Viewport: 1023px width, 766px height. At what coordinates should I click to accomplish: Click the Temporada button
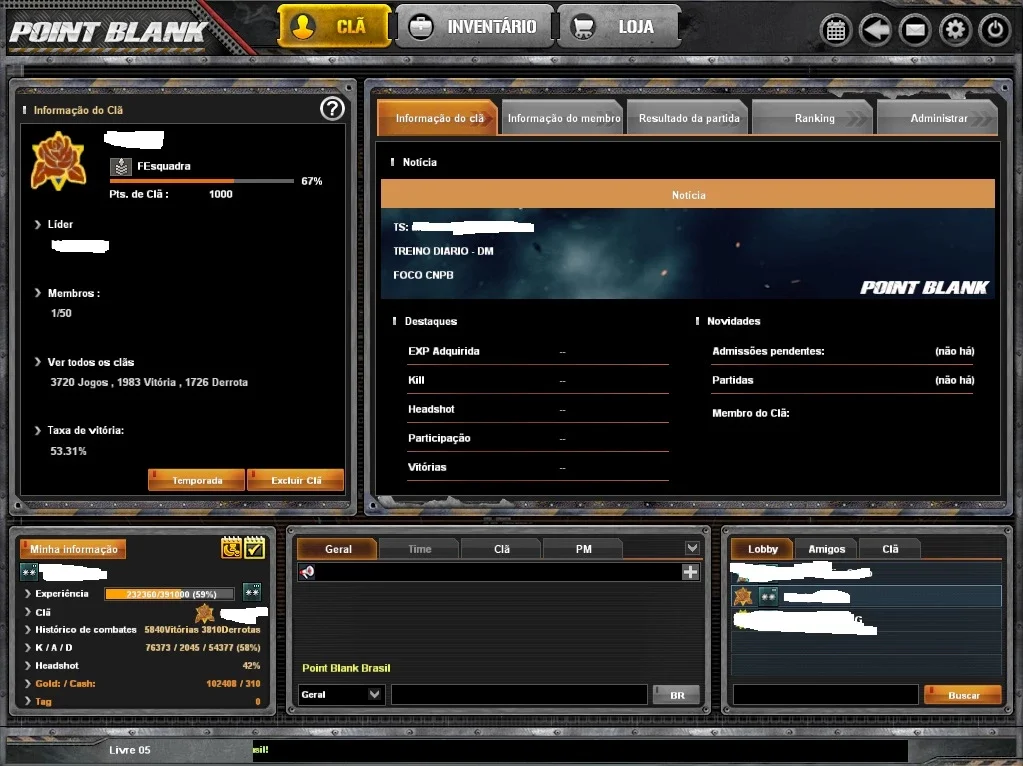(196, 480)
